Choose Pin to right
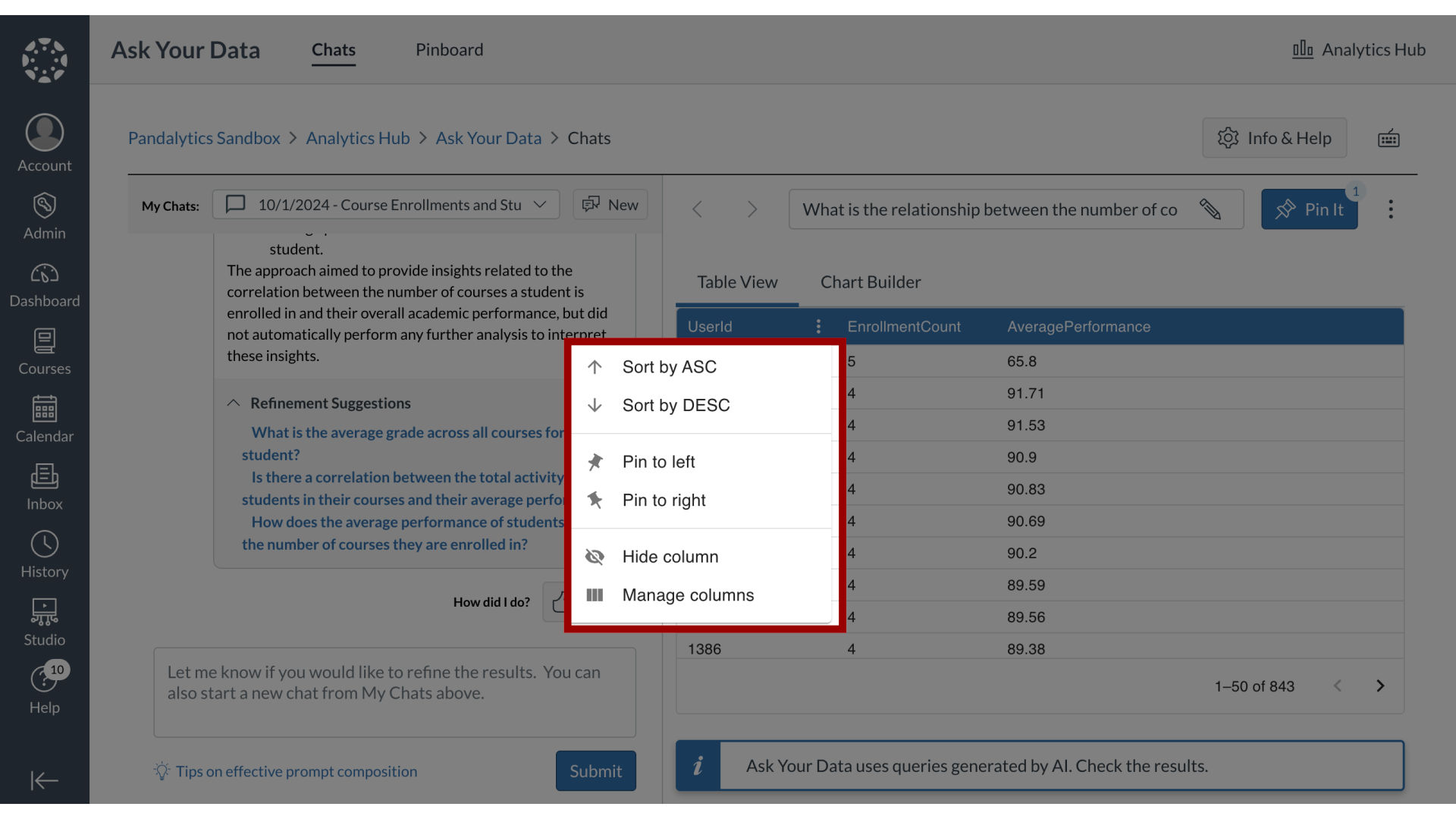This screenshot has width=1456, height=819. tap(701, 500)
